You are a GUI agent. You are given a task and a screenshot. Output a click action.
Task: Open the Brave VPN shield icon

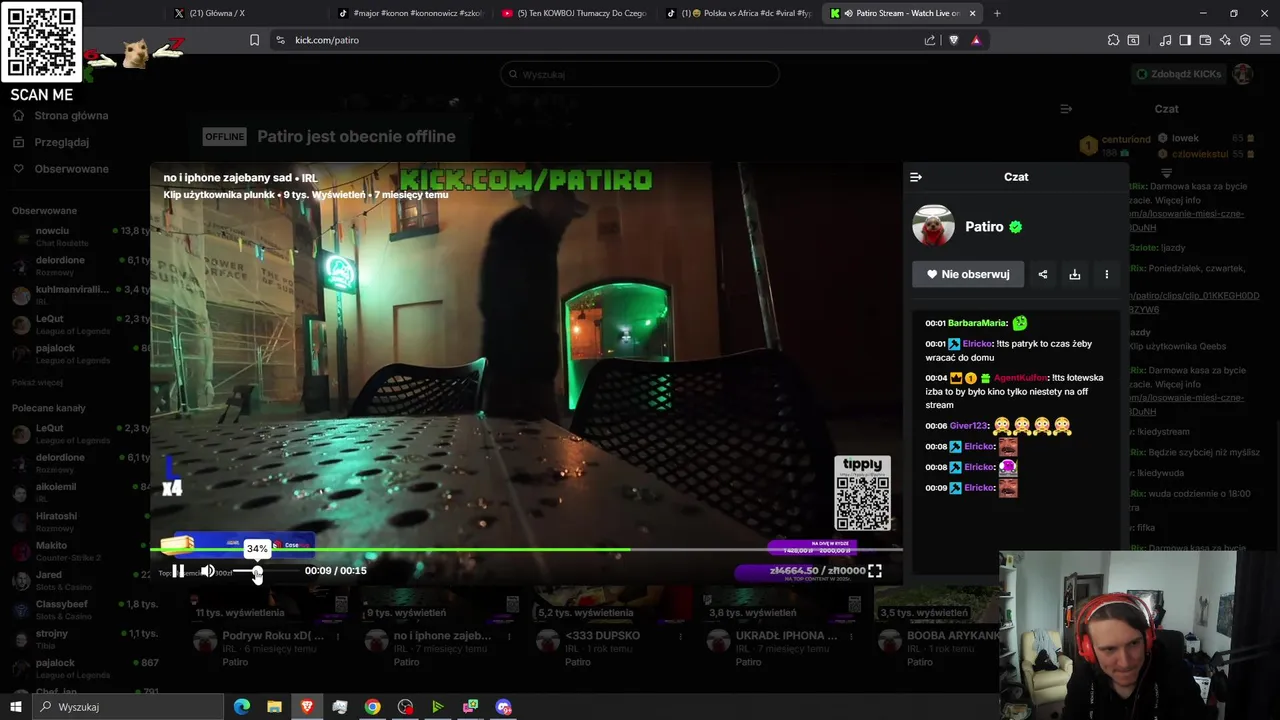(x=1245, y=40)
